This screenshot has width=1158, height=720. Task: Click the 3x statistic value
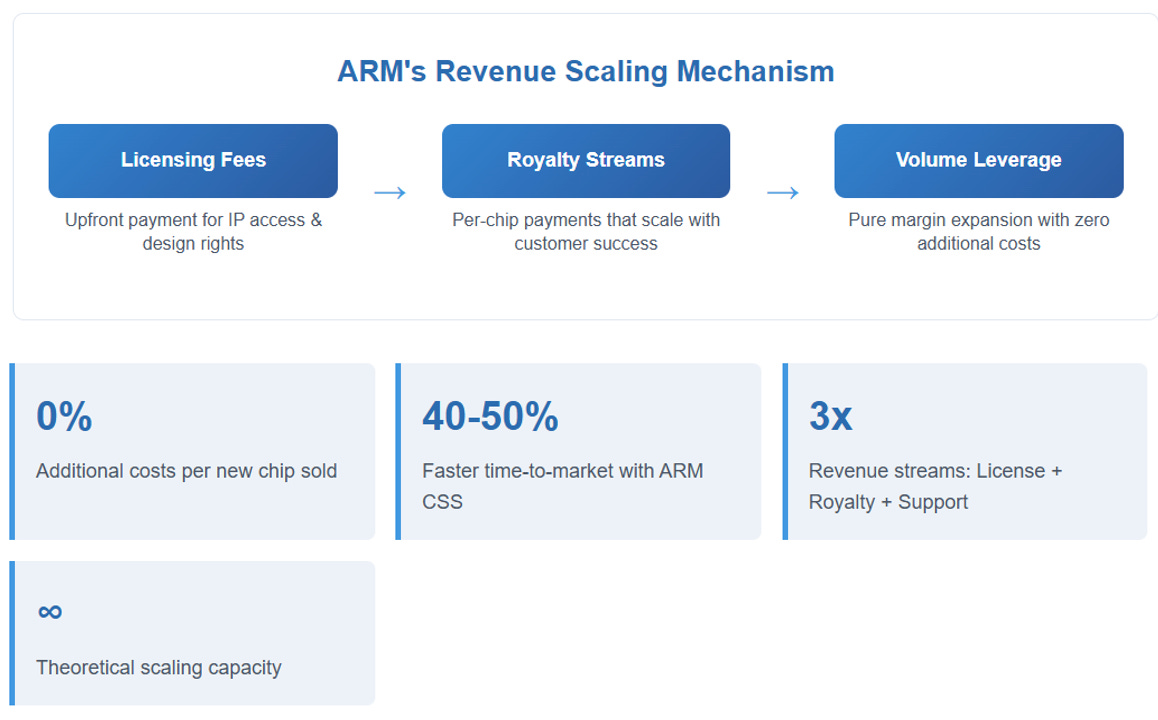(x=830, y=416)
